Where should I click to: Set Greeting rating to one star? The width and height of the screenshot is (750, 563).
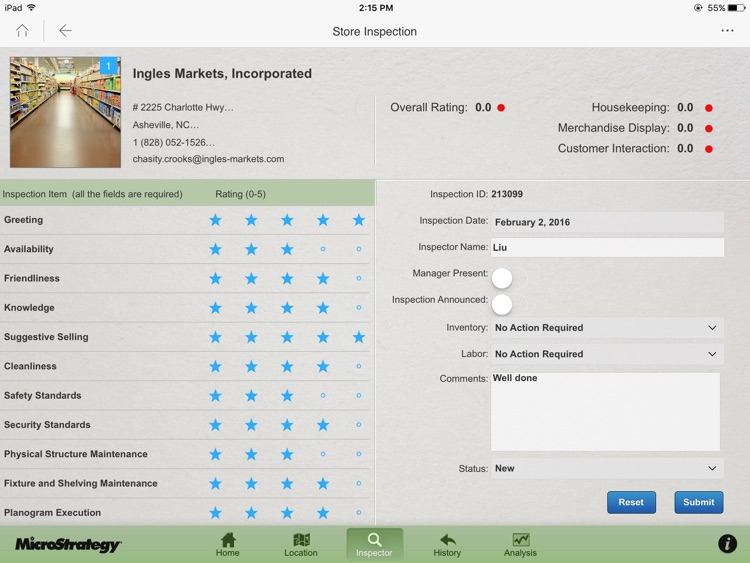click(x=216, y=220)
